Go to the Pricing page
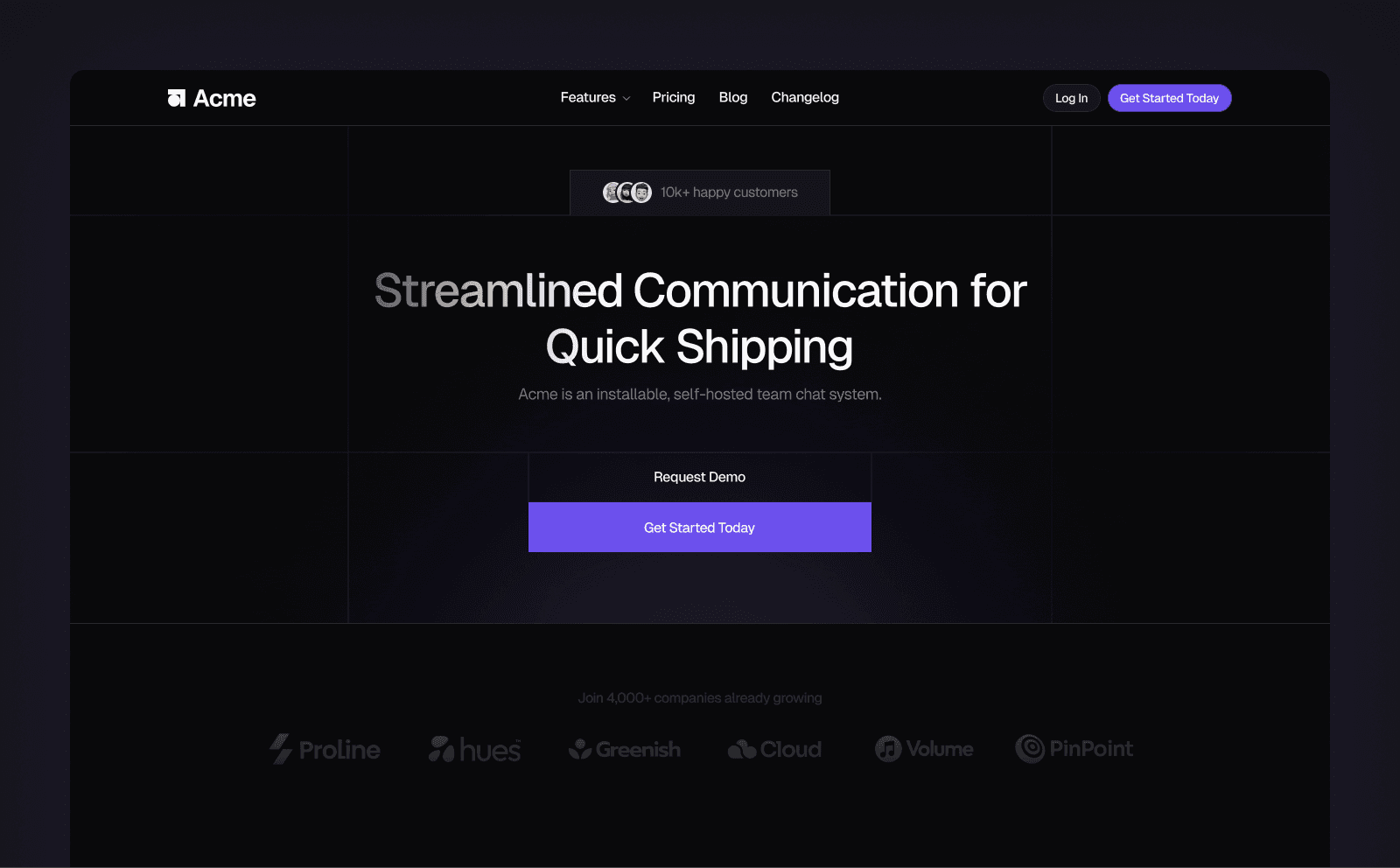The width and height of the screenshot is (1400, 868). [674, 97]
